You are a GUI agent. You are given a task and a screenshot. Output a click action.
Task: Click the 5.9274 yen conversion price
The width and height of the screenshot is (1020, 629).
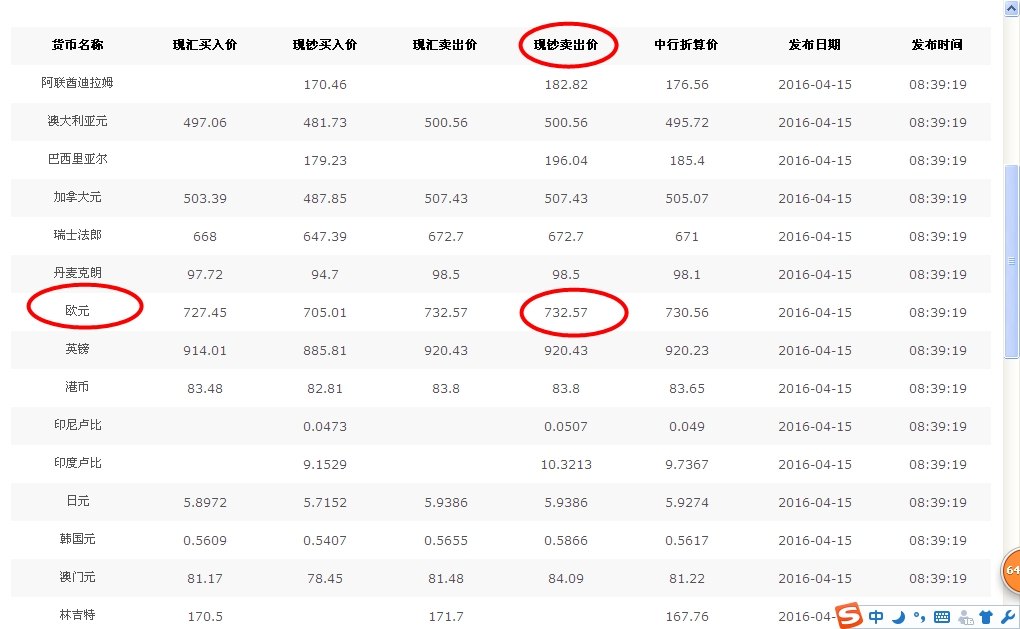[x=687, y=503]
